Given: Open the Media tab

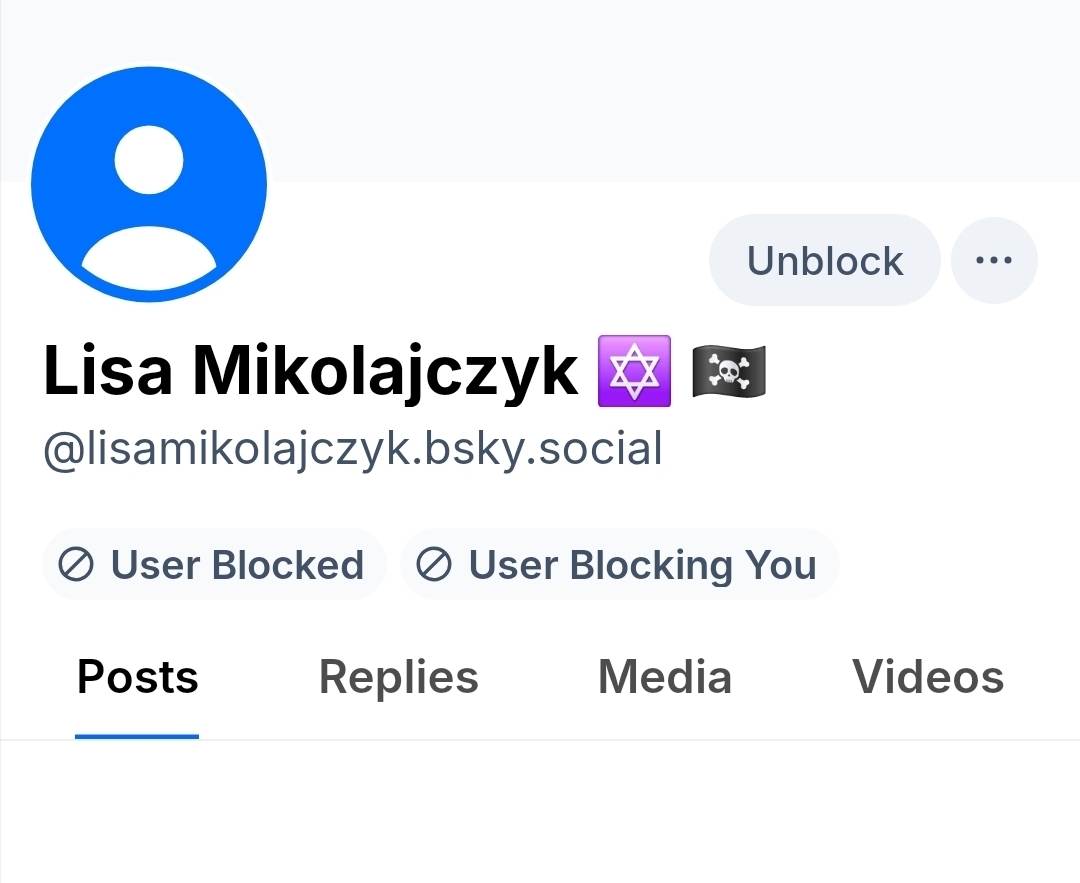Looking at the screenshot, I should [664, 678].
